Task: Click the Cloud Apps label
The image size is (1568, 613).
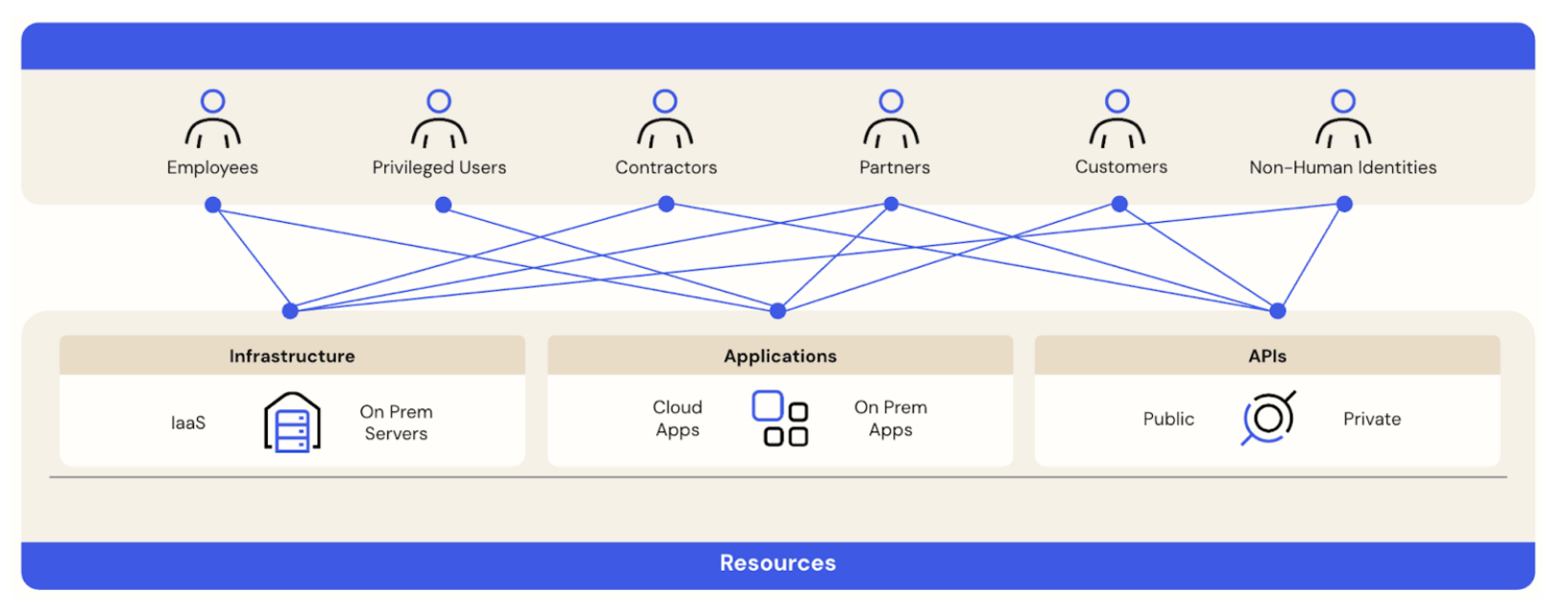Action: click(x=677, y=419)
